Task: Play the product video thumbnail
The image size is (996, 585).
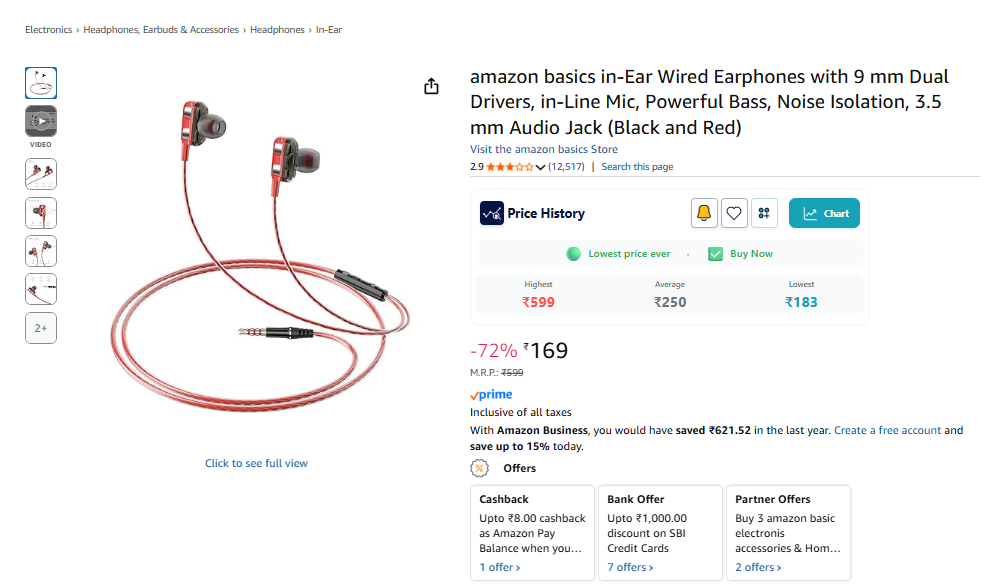Action: pos(41,122)
